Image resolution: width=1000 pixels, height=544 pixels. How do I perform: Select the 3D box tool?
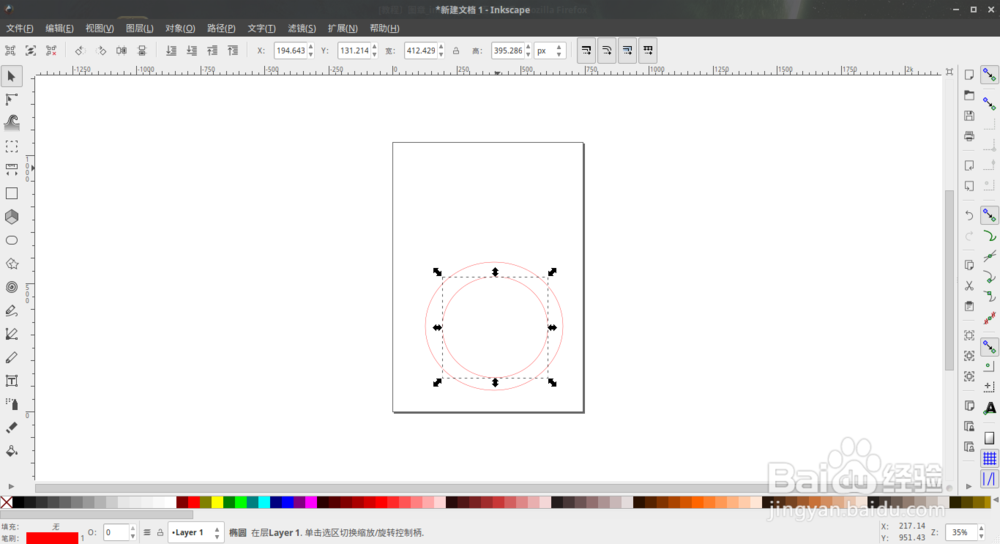[x=11, y=217]
